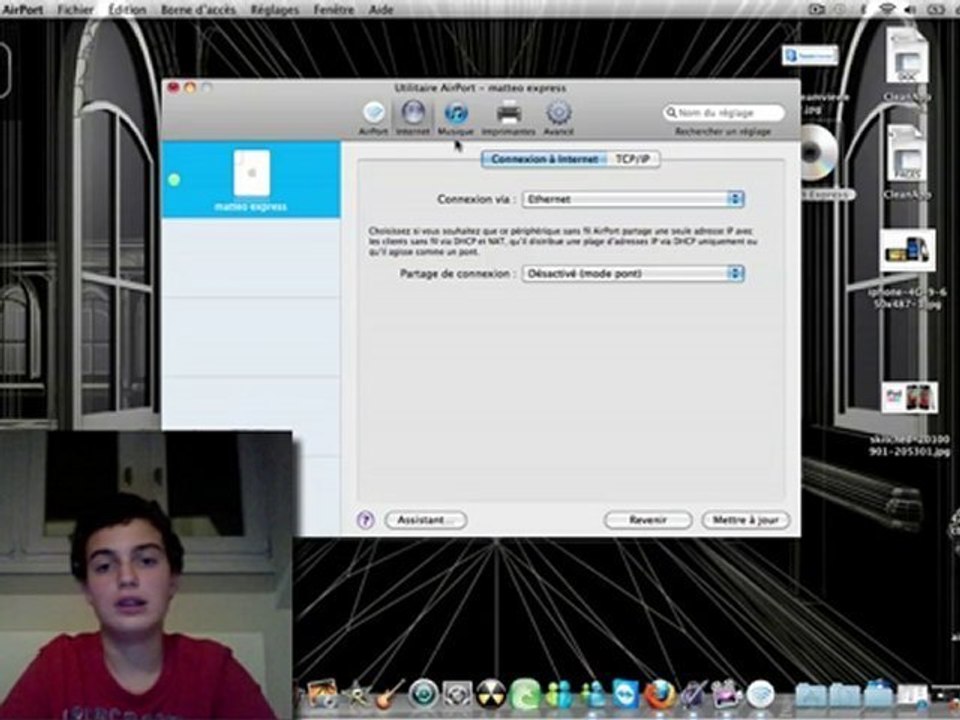Screen dimensions: 960x720
Task: Open the green rounded app icon in Dock
Action: (525, 694)
